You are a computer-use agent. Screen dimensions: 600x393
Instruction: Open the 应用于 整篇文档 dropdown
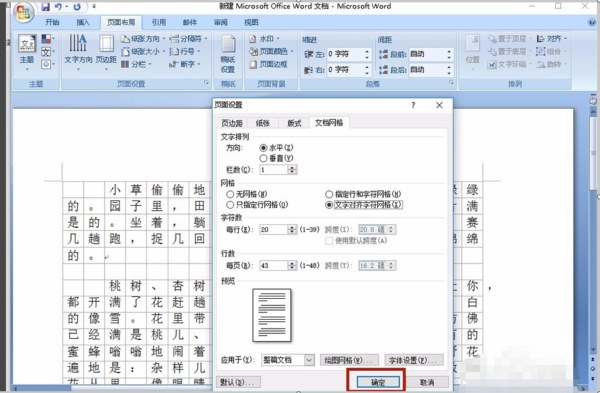click(x=288, y=360)
